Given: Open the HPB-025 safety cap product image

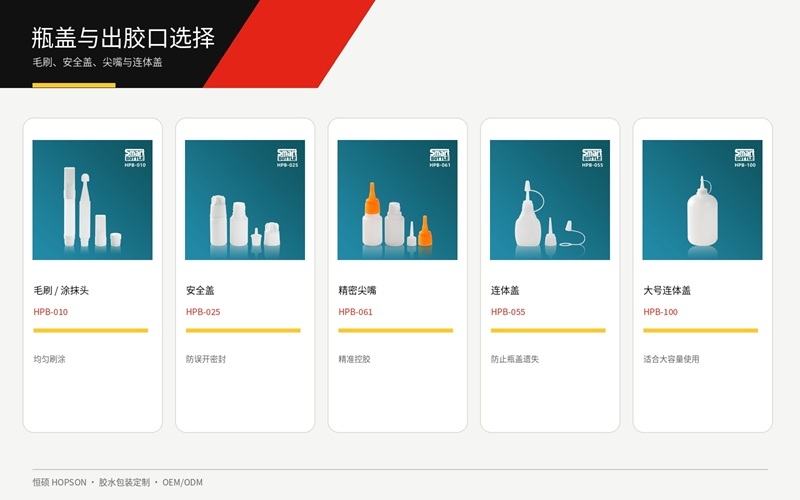Looking at the screenshot, I should click(245, 199).
